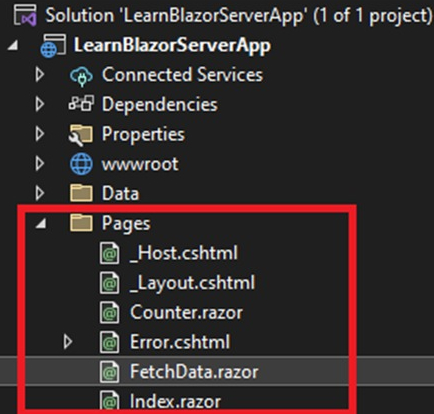434x414 pixels.
Task: Select the Counter.razor file
Action: 186,312
